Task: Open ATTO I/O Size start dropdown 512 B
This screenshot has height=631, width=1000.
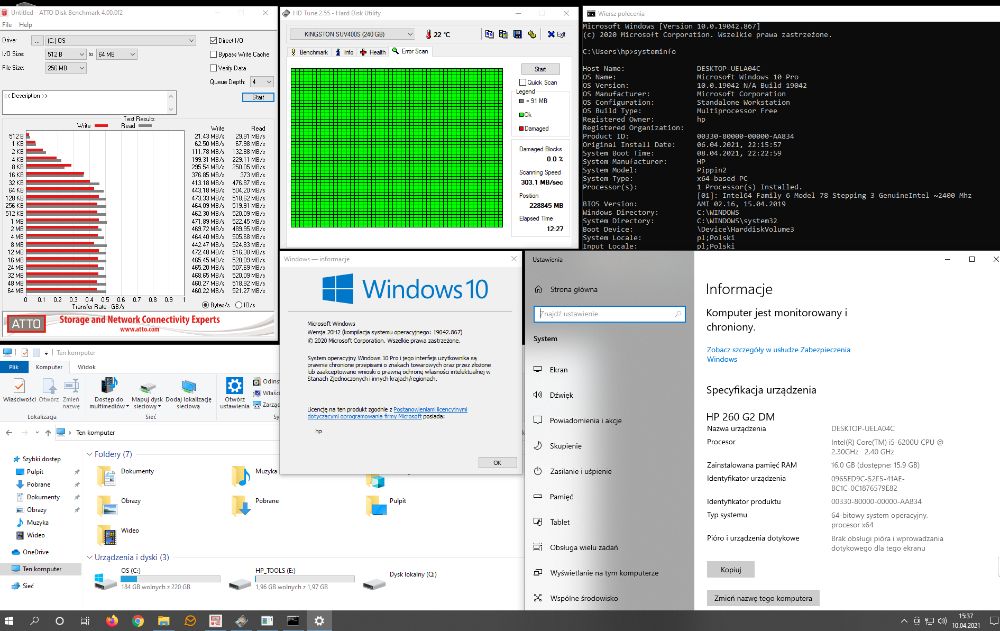Action: [x=65, y=54]
